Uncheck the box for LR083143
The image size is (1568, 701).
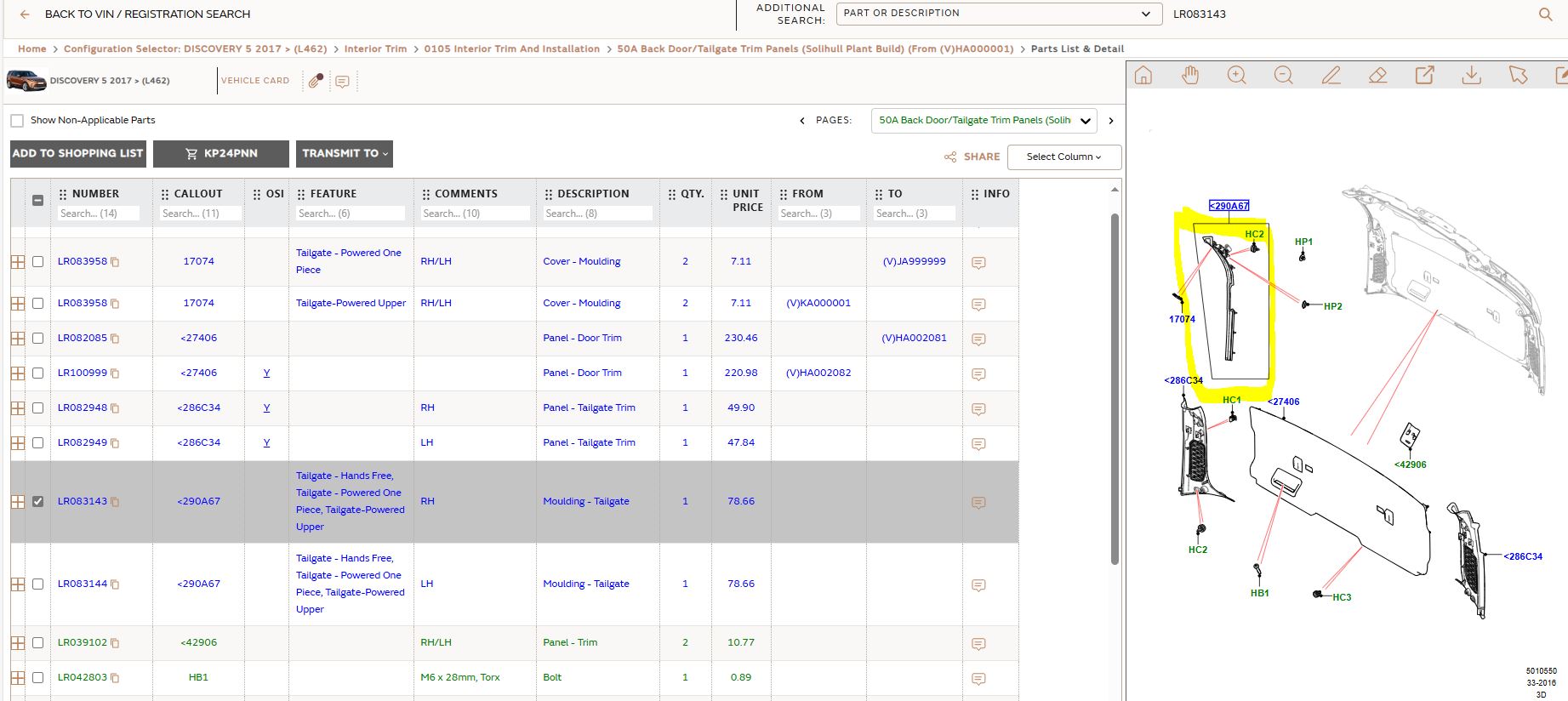click(x=38, y=501)
